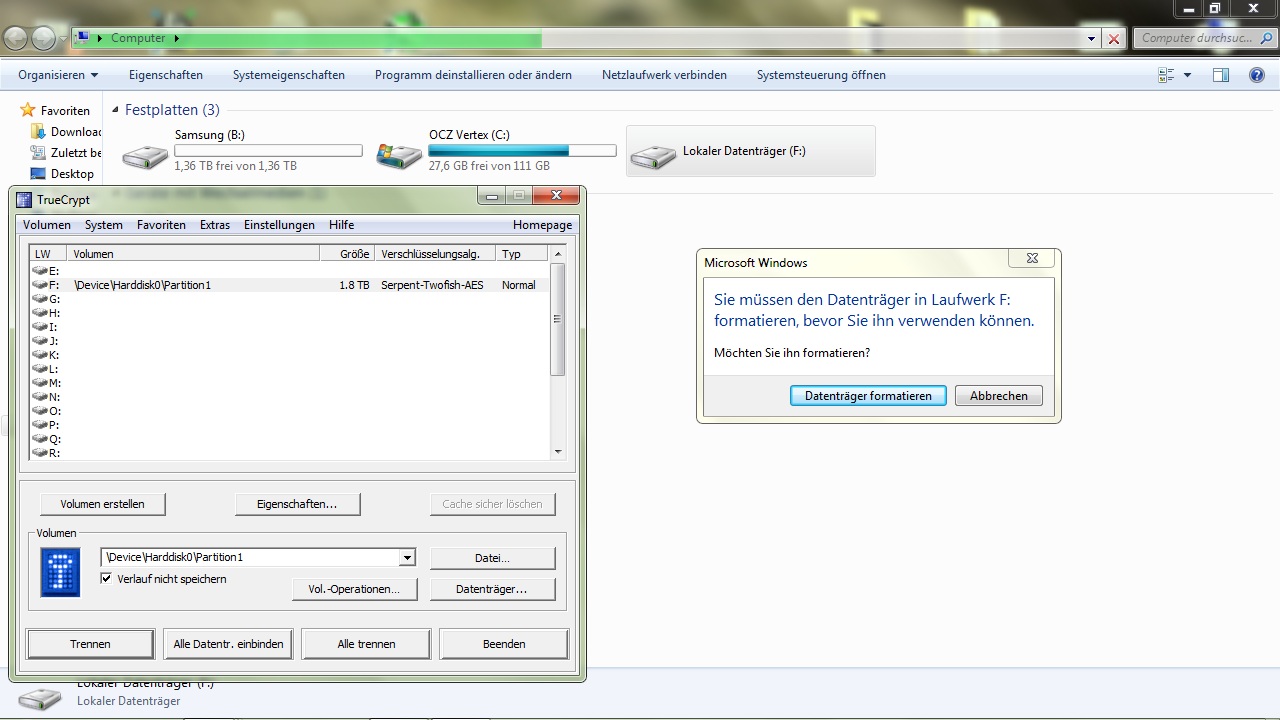Click the Trennen button
Viewport: 1280px width, 720px height.
click(x=91, y=644)
